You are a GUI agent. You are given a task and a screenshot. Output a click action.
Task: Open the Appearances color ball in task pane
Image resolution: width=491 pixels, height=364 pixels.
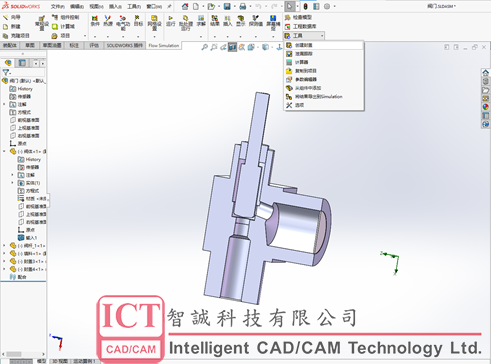pos(486,107)
